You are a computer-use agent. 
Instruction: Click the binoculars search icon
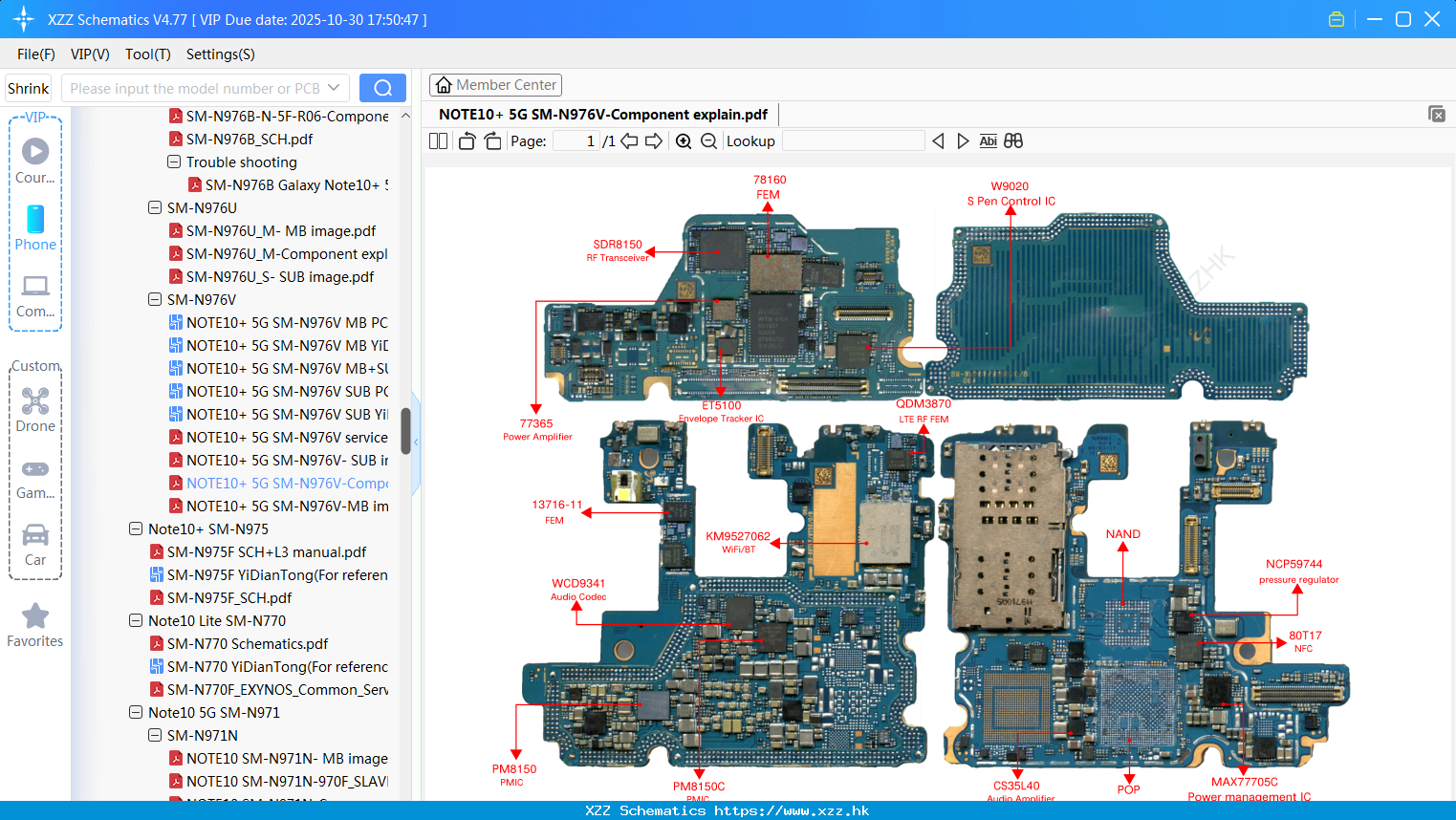point(1013,141)
